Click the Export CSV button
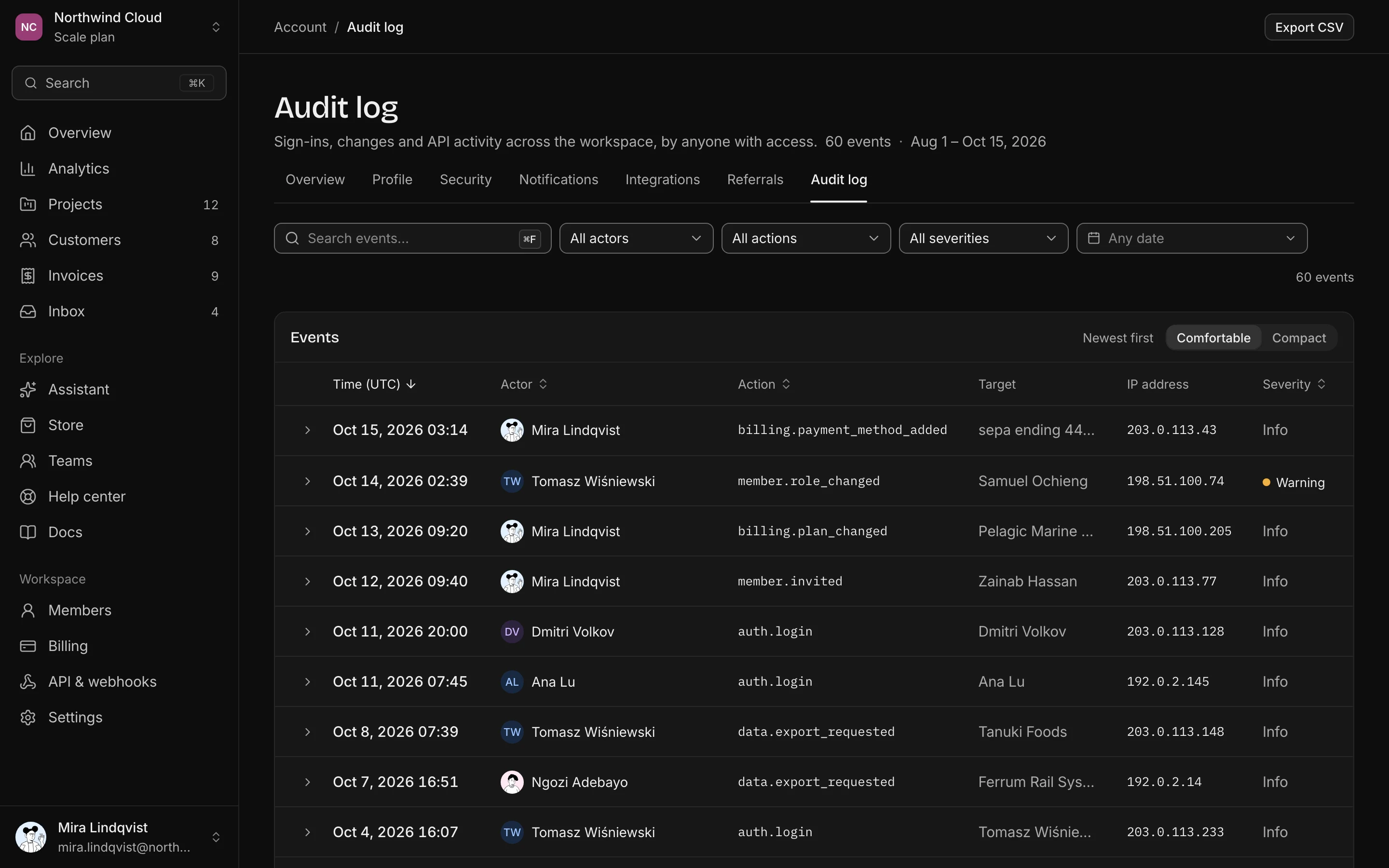This screenshot has width=1389, height=868. click(x=1308, y=27)
